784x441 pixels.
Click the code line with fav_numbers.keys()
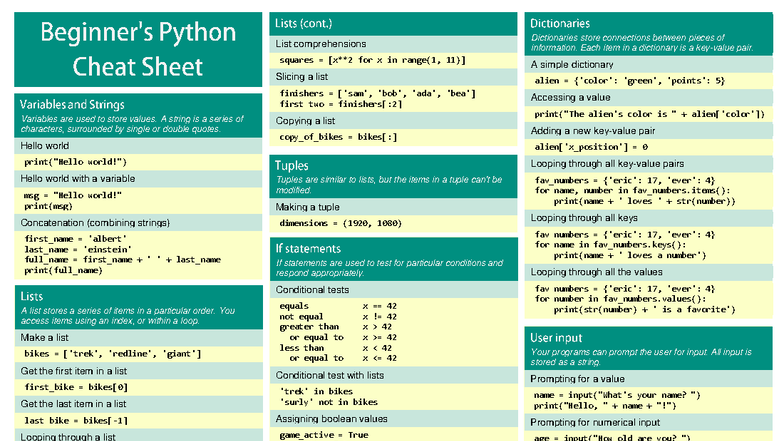pos(610,244)
